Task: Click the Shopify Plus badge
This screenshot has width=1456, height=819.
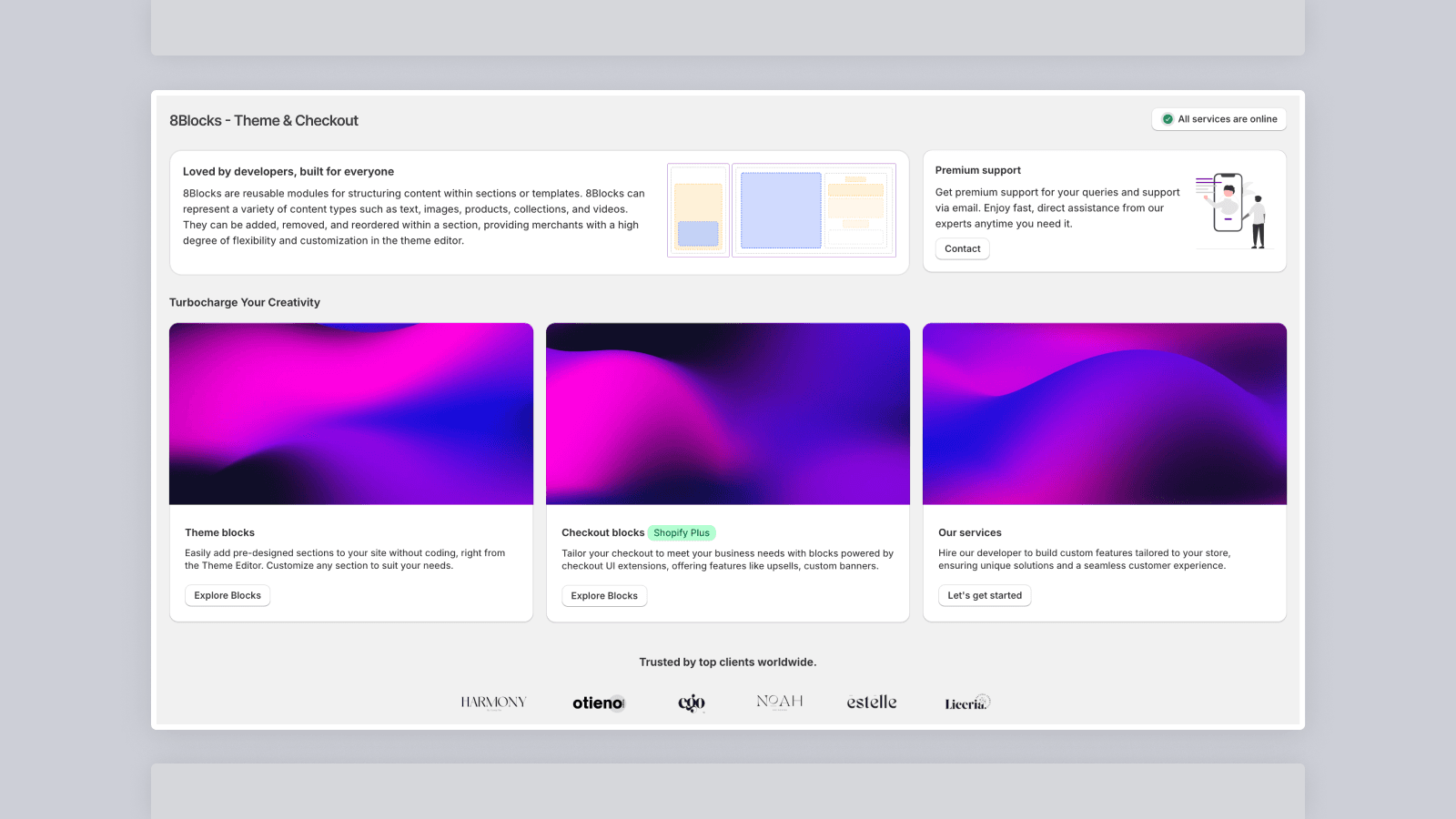Action: pos(682,533)
